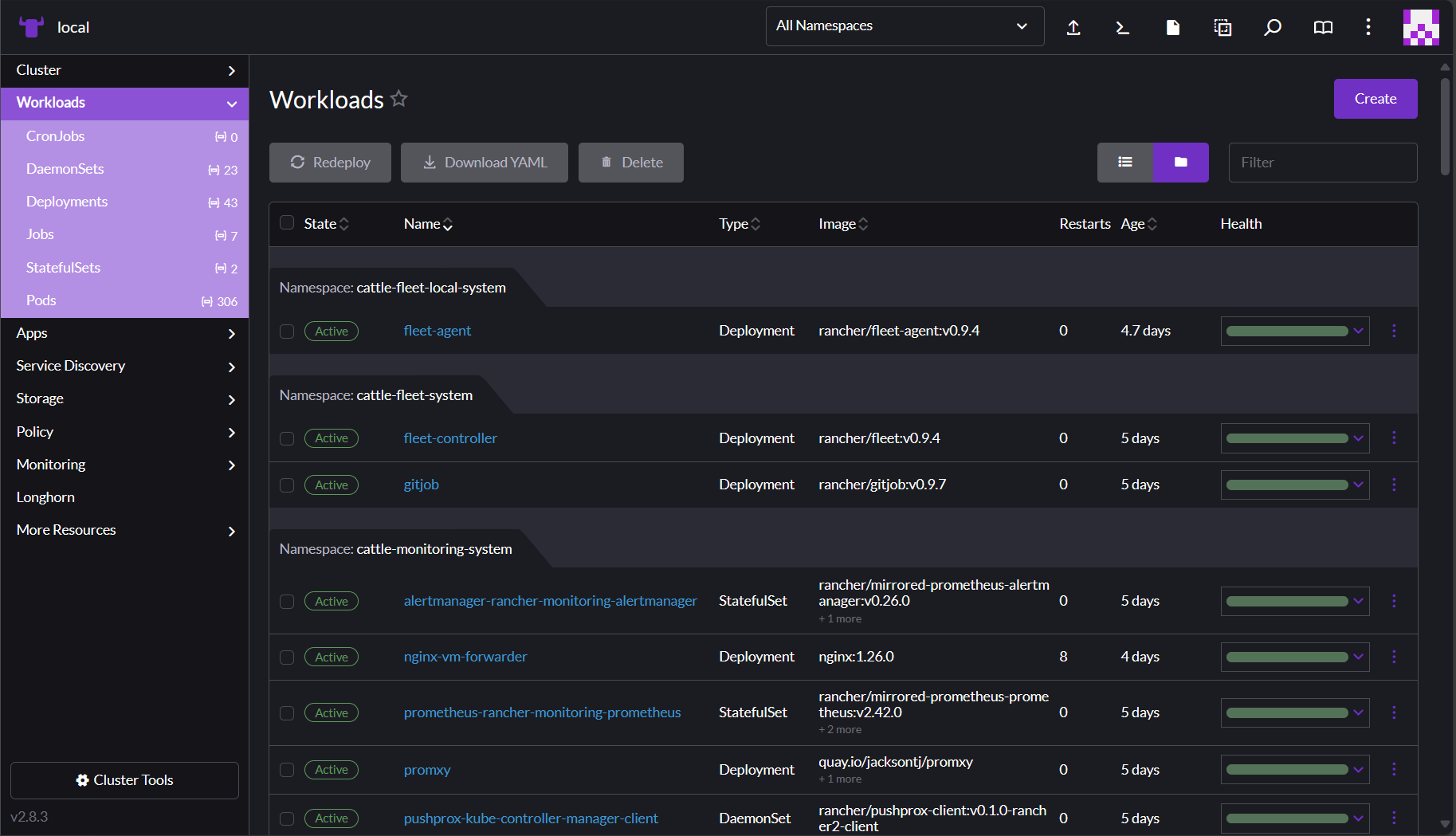Viewport: 1456px width, 836px height.
Task: Copy kubeconfig to clipboard icon
Action: pyautogui.click(x=1222, y=26)
